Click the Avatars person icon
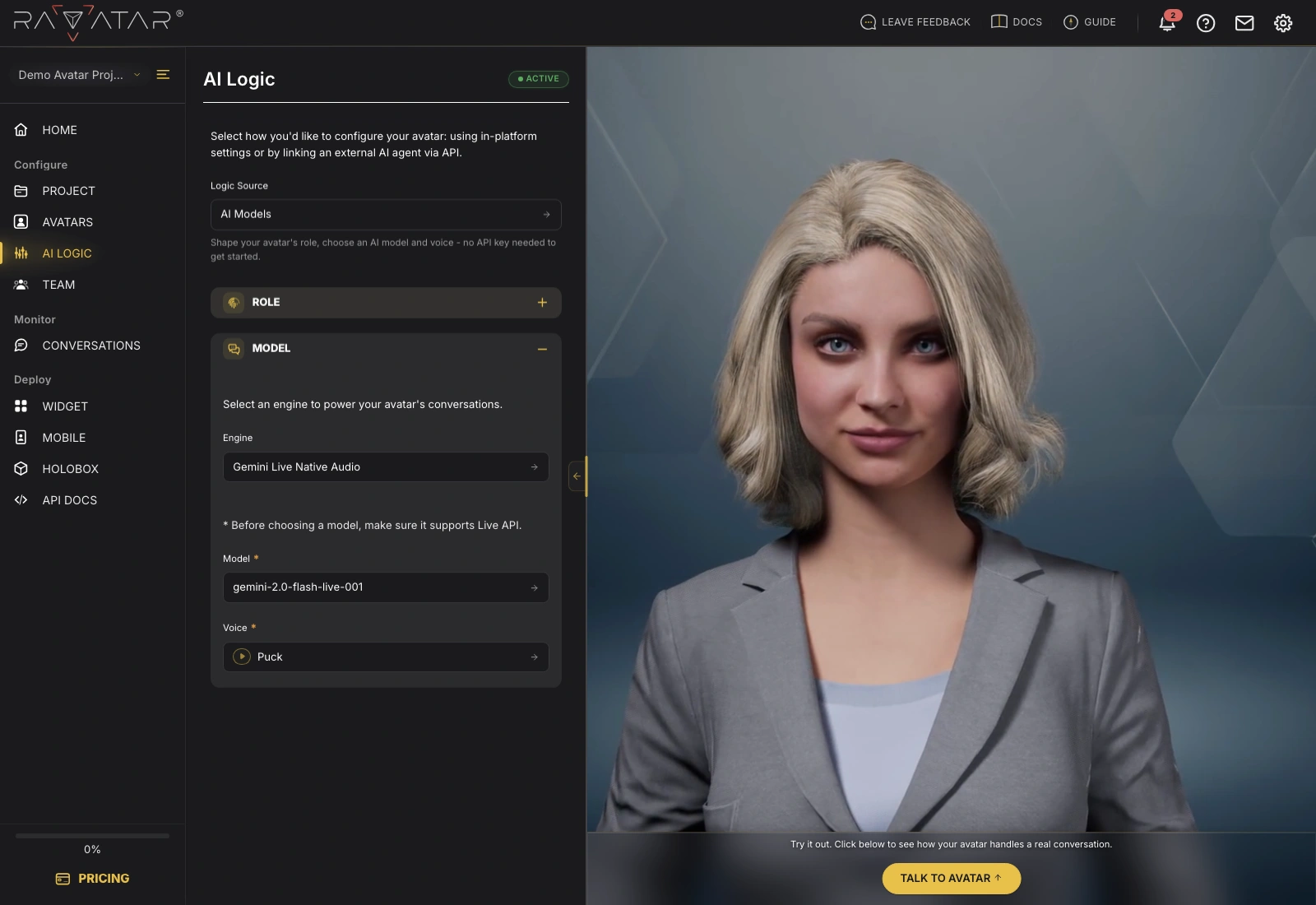Viewport: 1316px width, 905px height. [21, 222]
